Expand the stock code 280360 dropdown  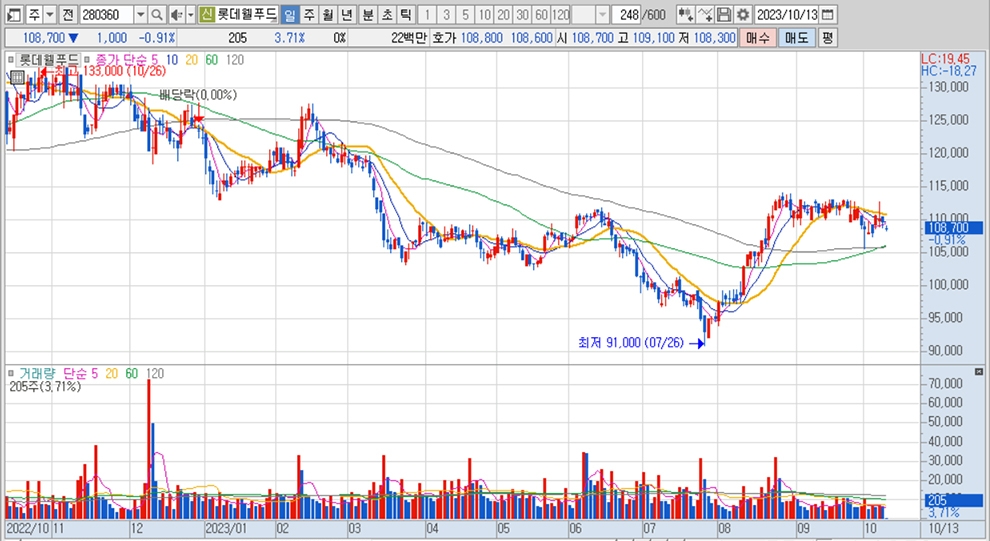point(139,15)
